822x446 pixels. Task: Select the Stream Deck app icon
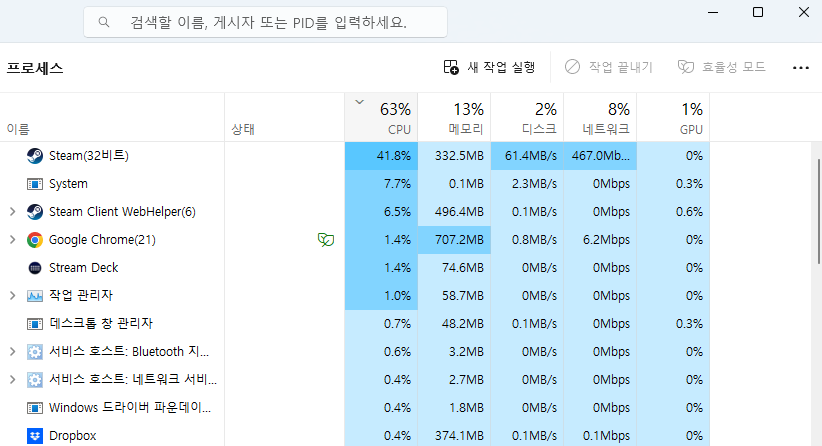pyautogui.click(x=35, y=268)
